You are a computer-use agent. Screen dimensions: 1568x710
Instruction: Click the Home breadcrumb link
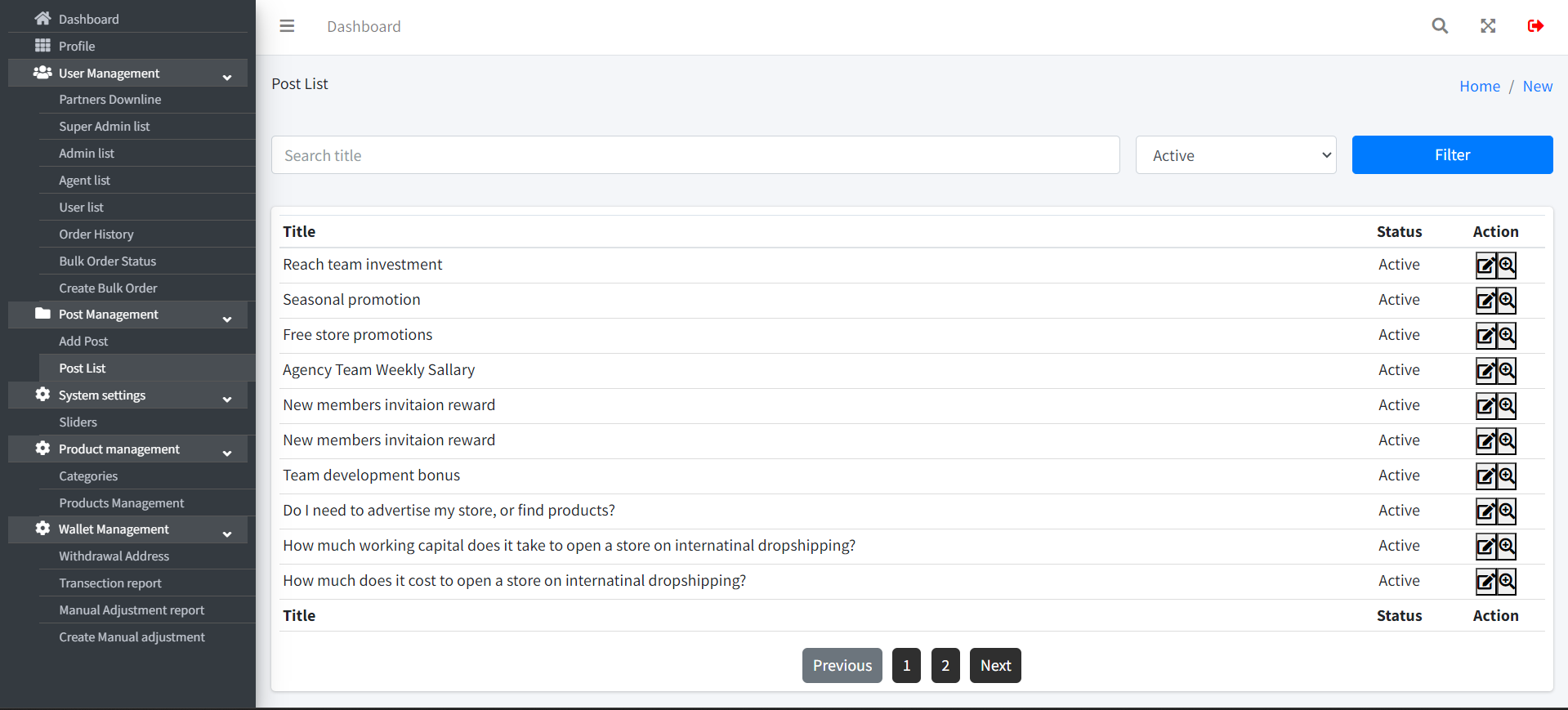point(1479,87)
